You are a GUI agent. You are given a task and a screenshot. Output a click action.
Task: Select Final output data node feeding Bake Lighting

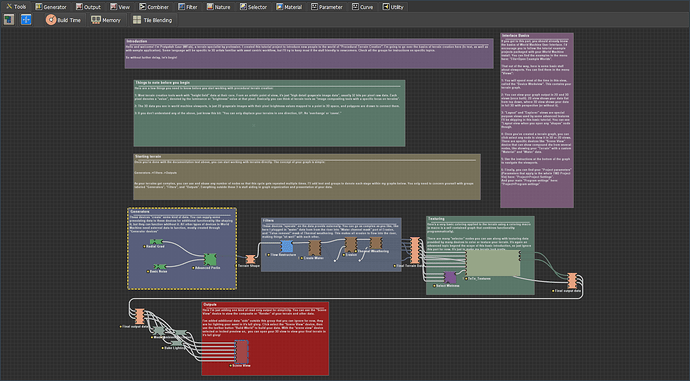pyautogui.click(x=139, y=316)
